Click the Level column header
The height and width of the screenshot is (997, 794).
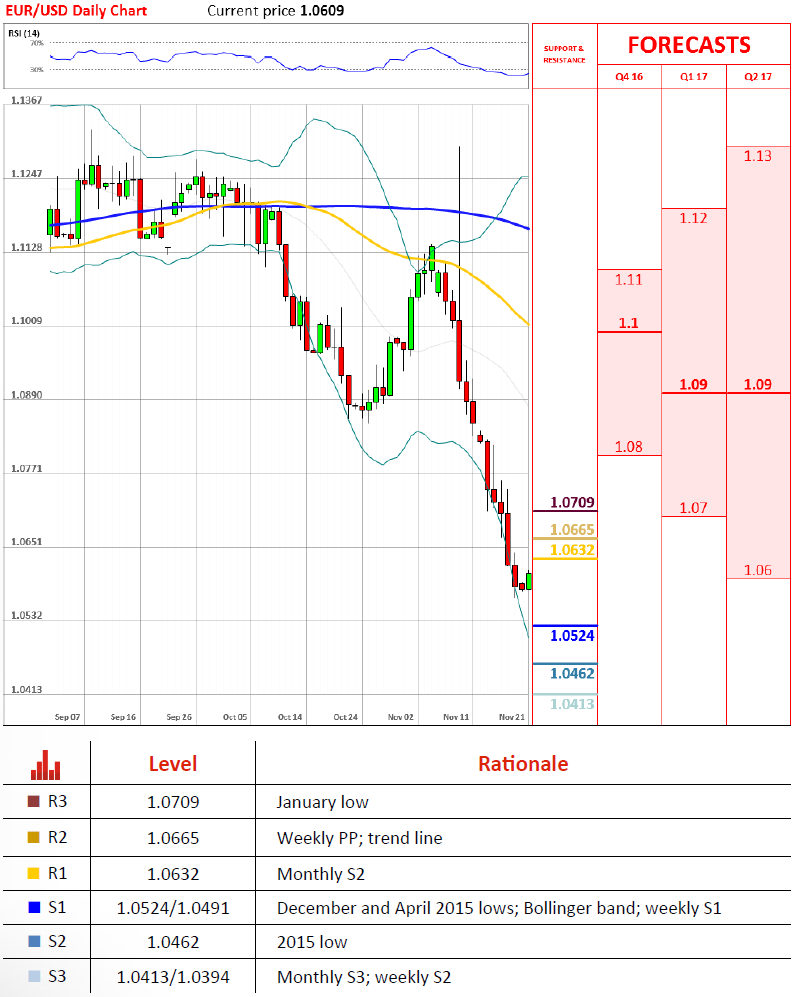[x=173, y=764]
